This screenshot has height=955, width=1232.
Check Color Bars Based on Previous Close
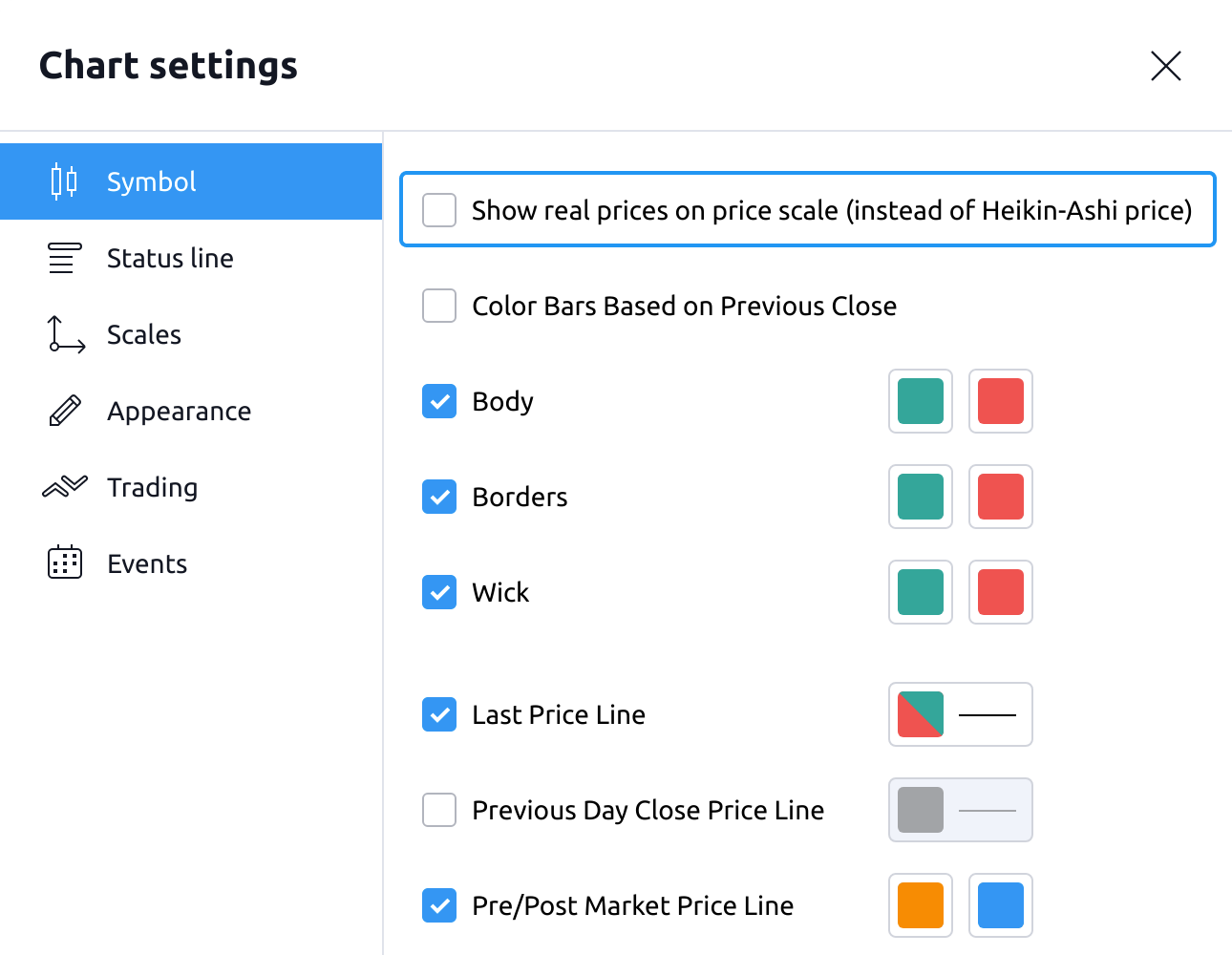click(x=439, y=306)
